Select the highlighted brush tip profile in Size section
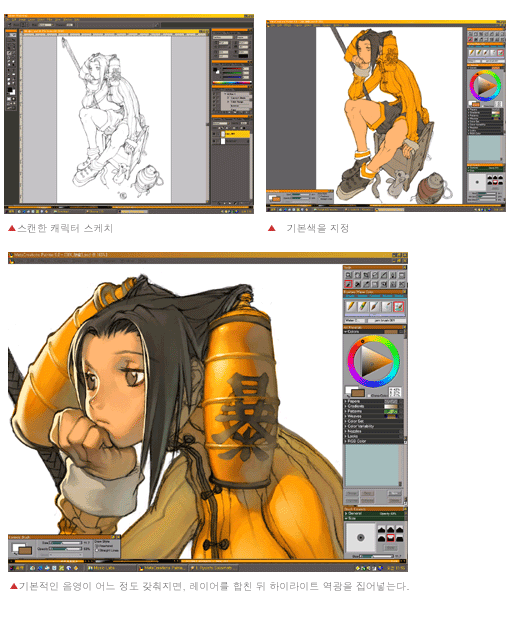The image size is (532, 628). click(390, 537)
